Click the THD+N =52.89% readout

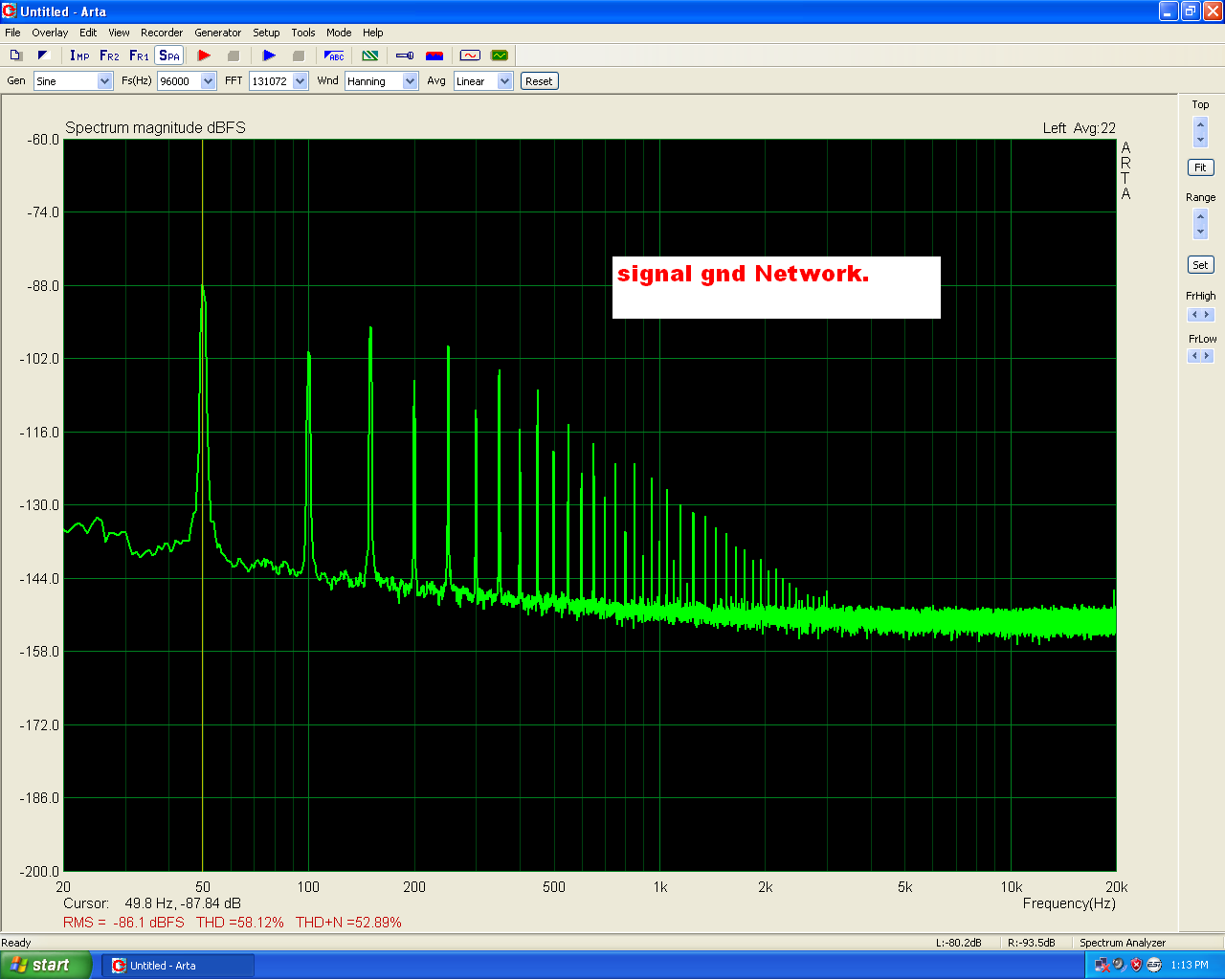[x=348, y=923]
